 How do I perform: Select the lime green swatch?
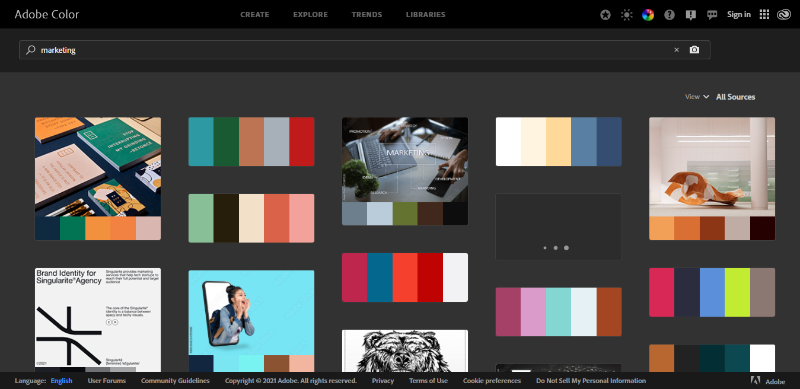click(737, 293)
